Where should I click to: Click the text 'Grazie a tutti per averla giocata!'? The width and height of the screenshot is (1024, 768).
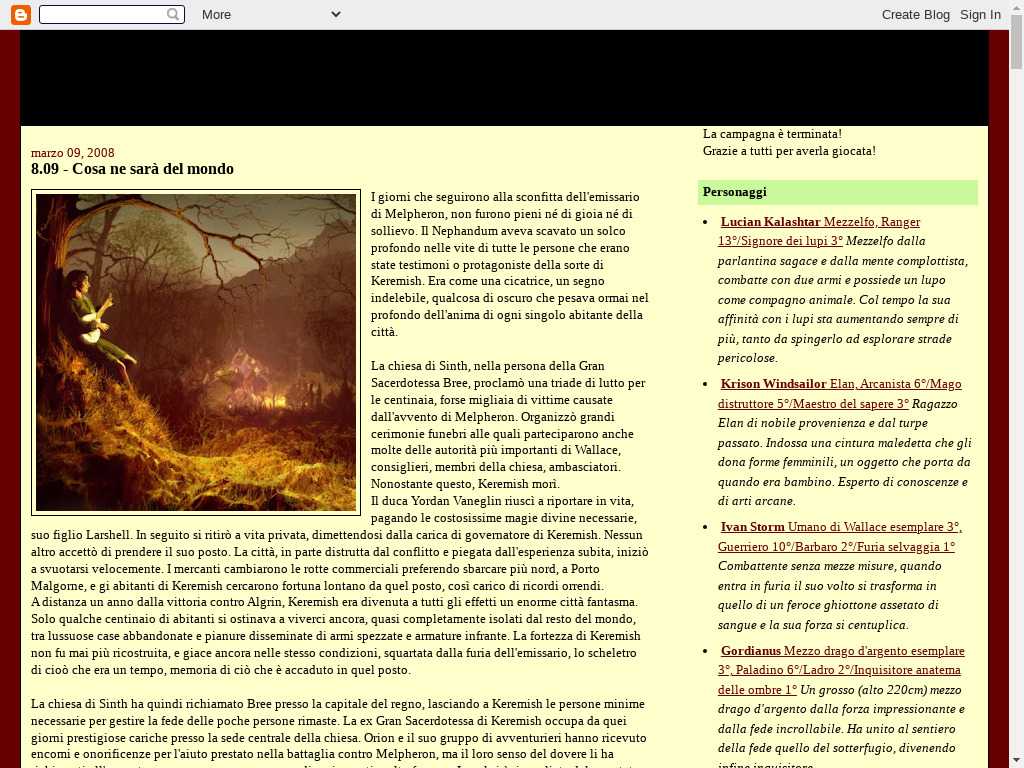click(789, 151)
